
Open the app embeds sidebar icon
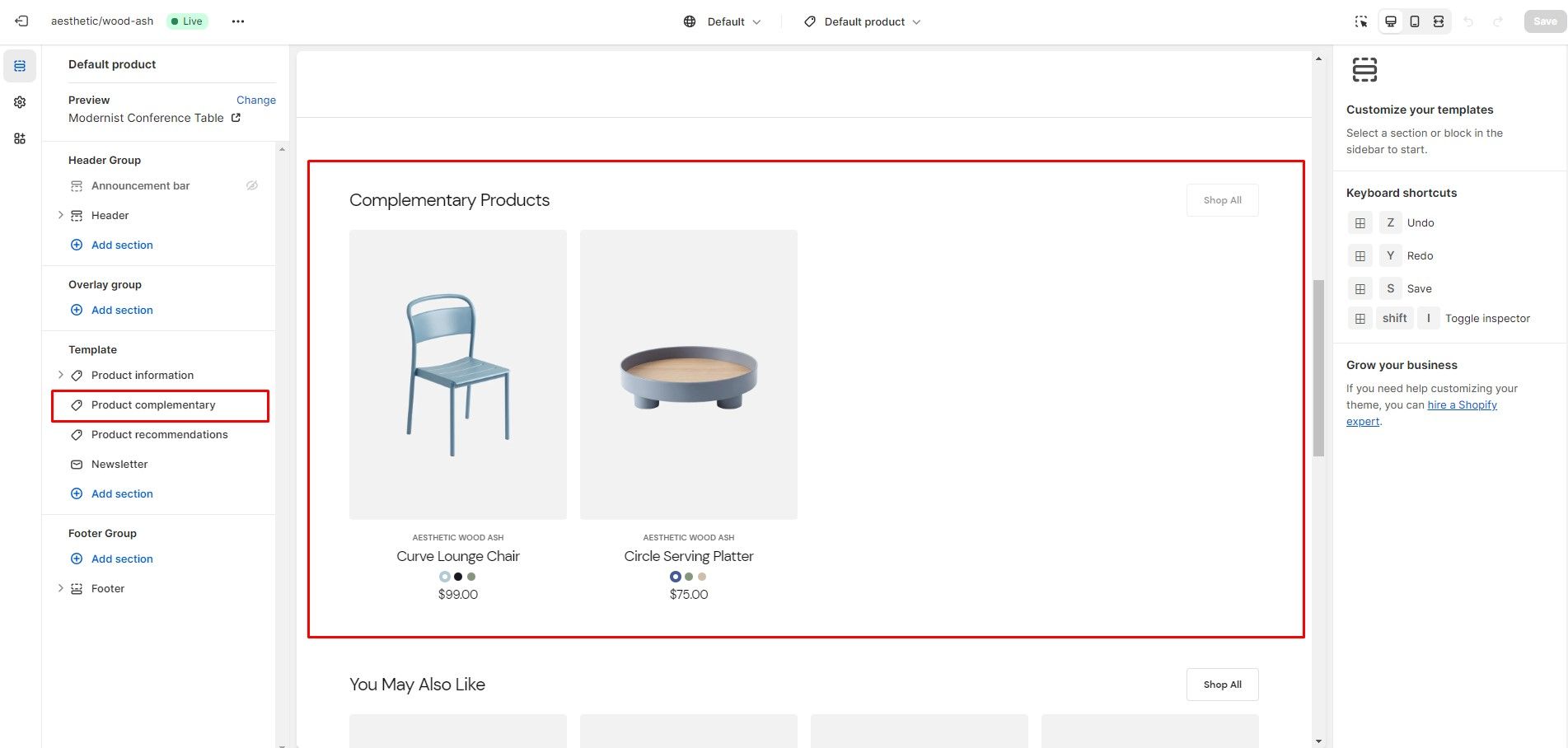[x=20, y=138]
